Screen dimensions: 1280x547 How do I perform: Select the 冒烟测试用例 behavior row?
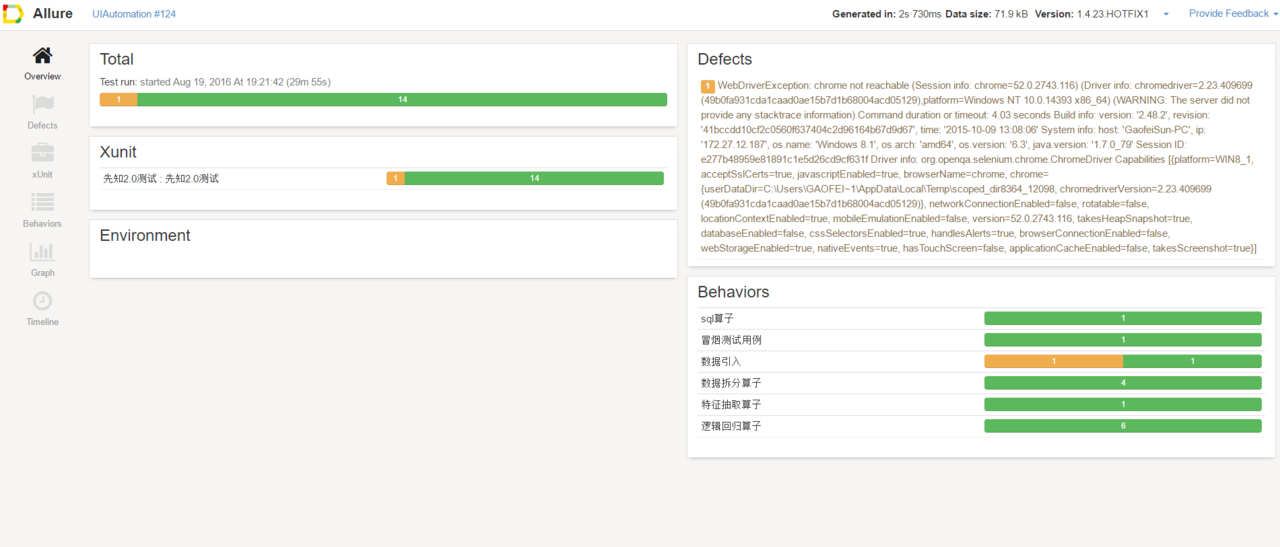(x=981, y=340)
